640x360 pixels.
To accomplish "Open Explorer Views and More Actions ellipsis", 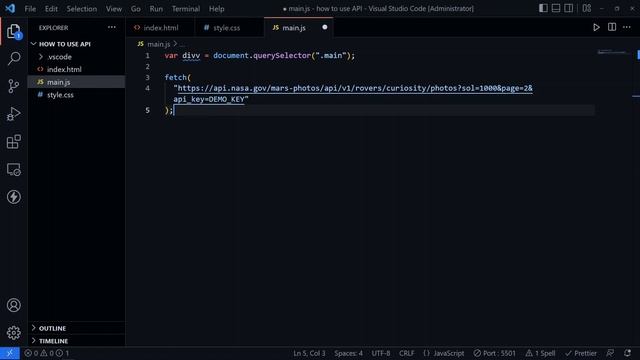I will point(112,27).
